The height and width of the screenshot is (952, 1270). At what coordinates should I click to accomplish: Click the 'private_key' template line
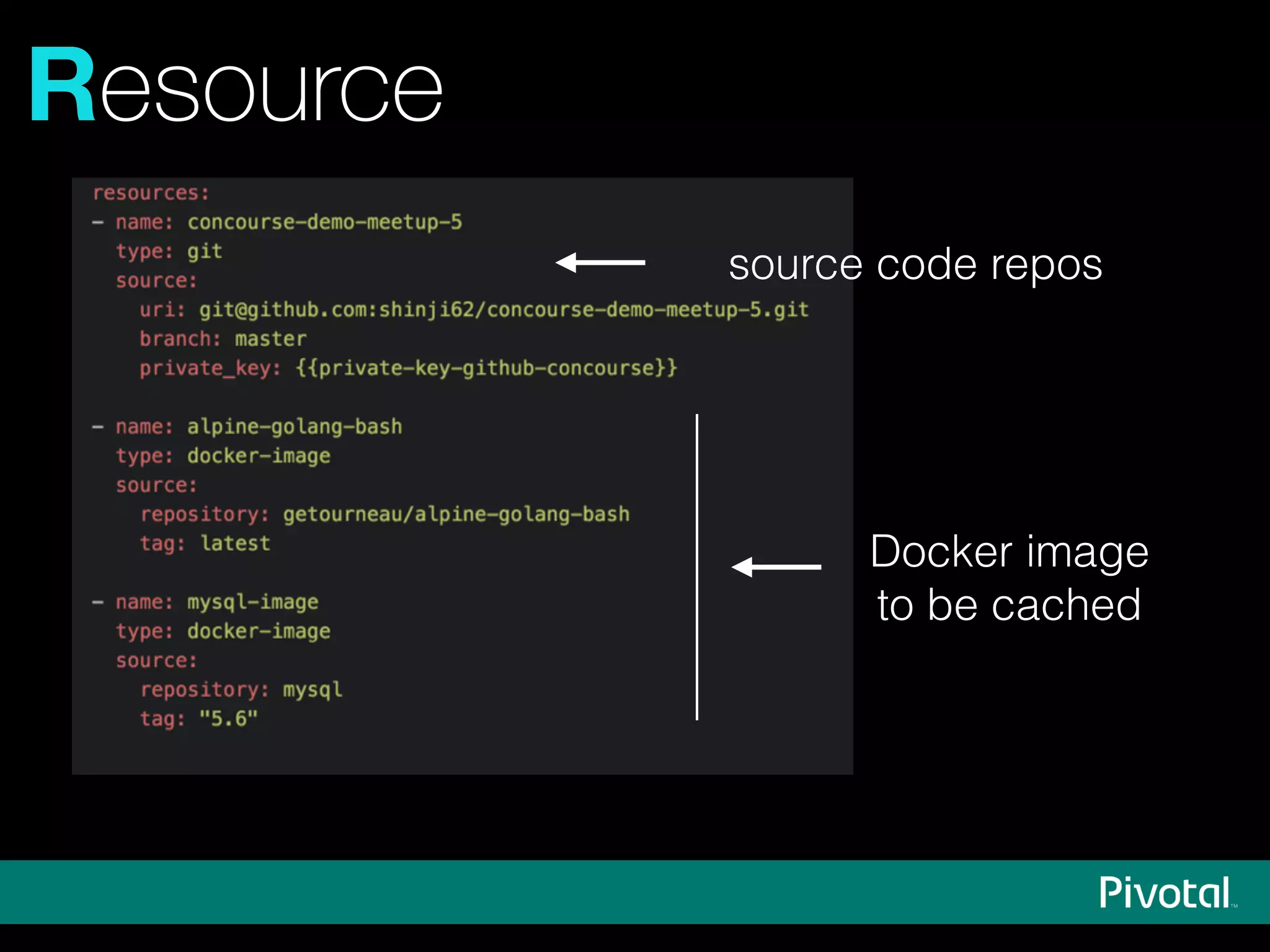point(408,368)
